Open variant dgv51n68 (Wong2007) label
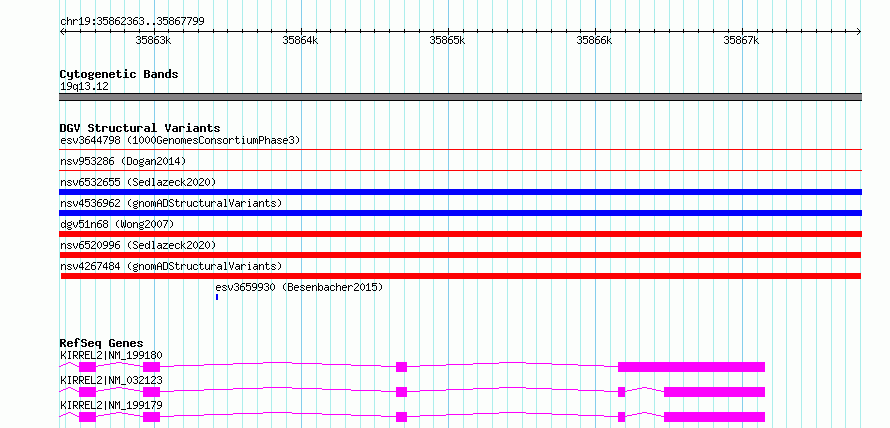 coord(117,224)
